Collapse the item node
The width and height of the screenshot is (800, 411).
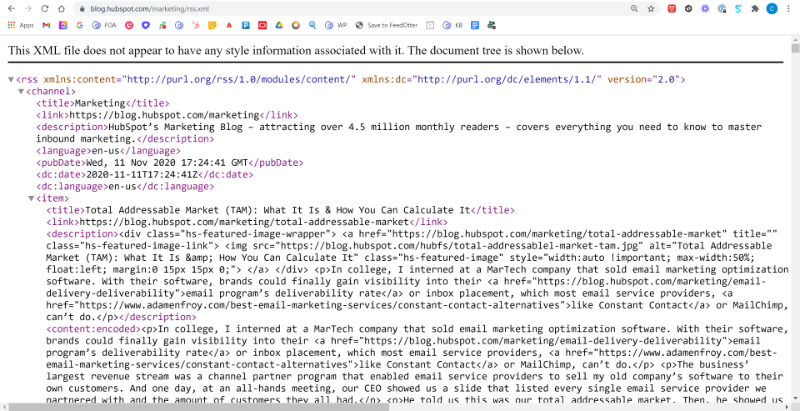tap(31, 198)
